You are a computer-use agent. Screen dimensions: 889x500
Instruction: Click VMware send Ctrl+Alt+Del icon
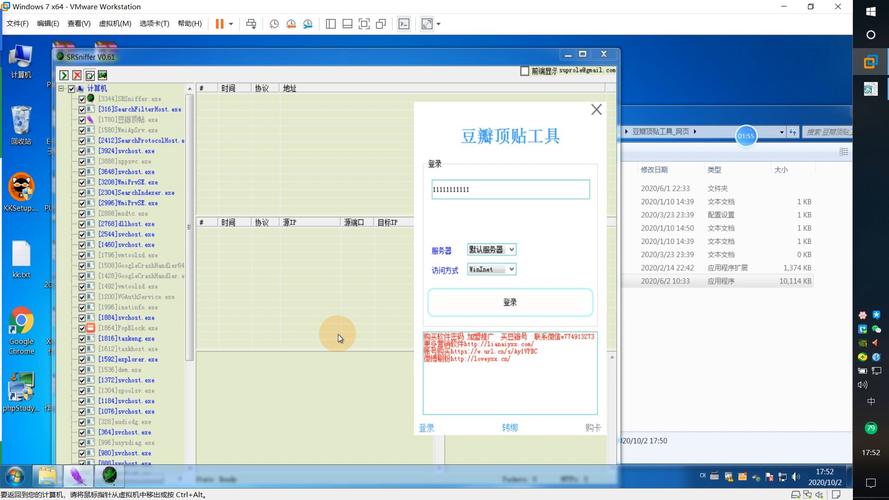click(x=251, y=24)
